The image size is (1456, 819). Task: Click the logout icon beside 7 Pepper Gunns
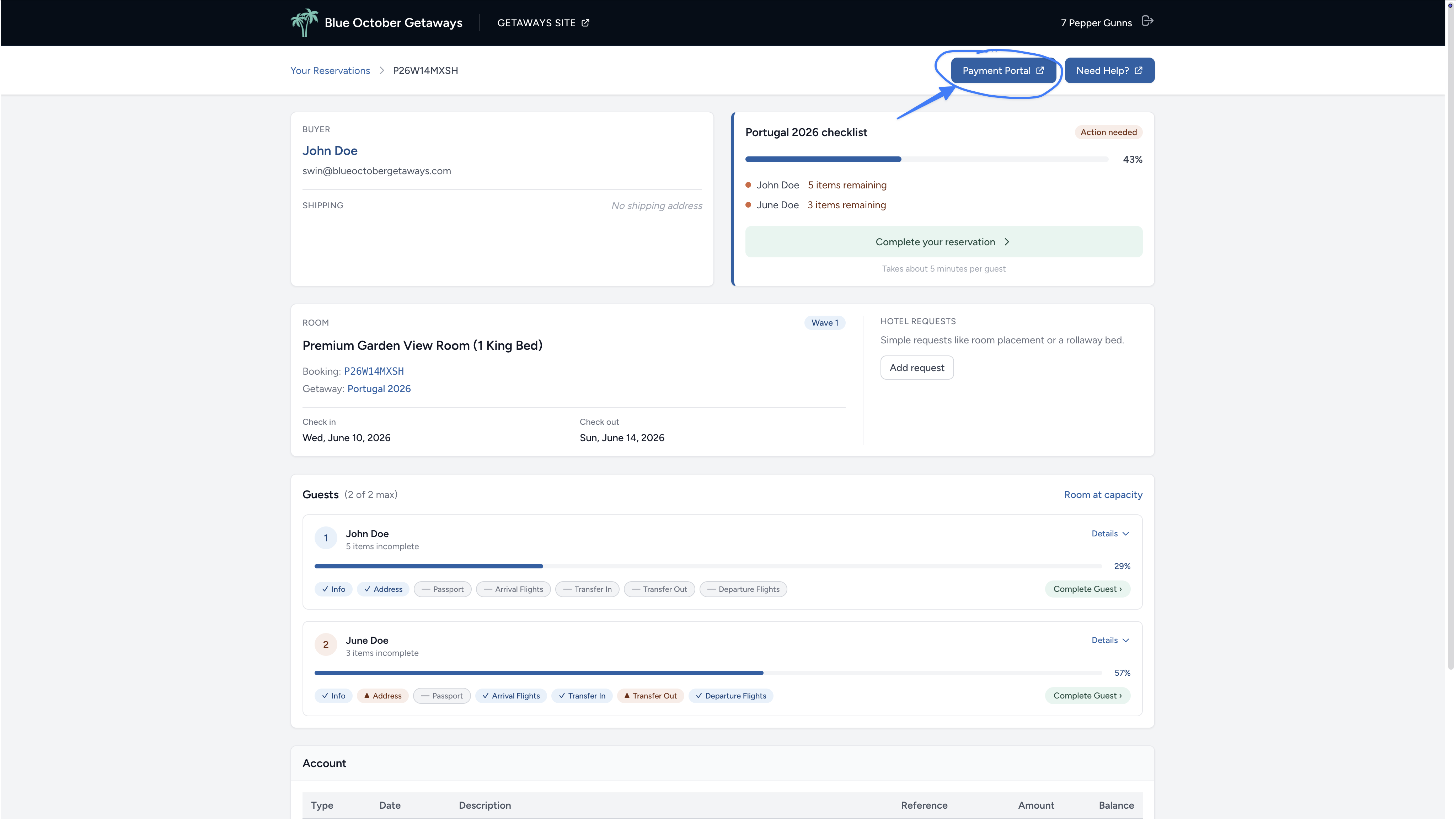click(x=1147, y=21)
